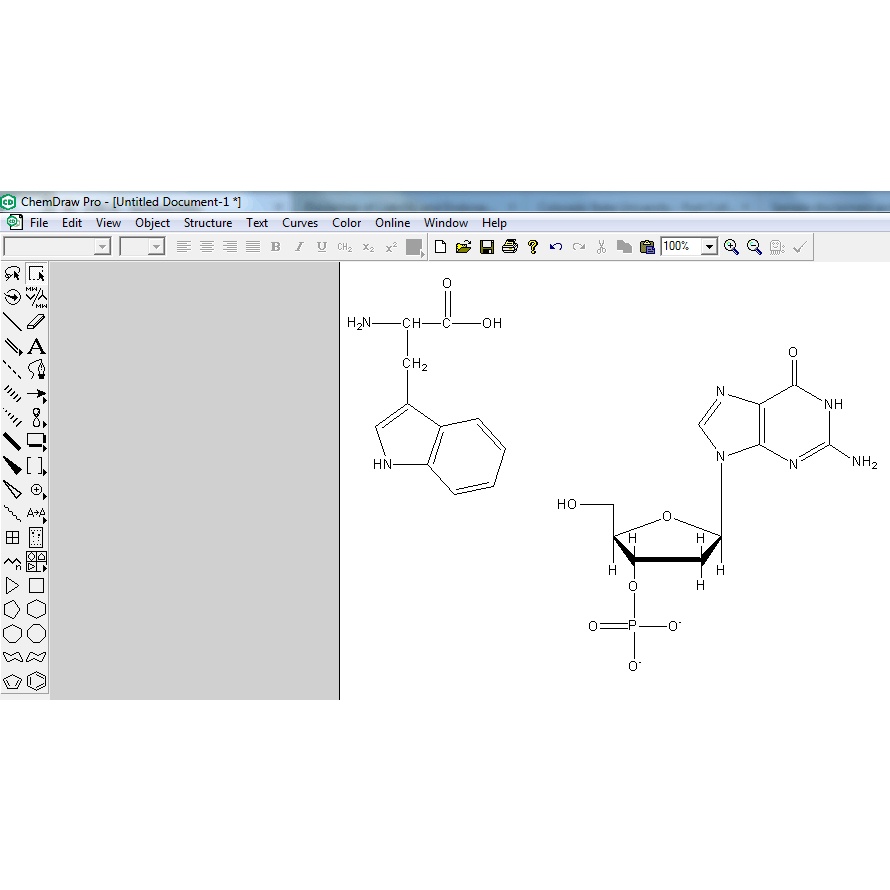The height and width of the screenshot is (890, 890).
Task: Select the Solid Bond tool
Action: [12, 322]
